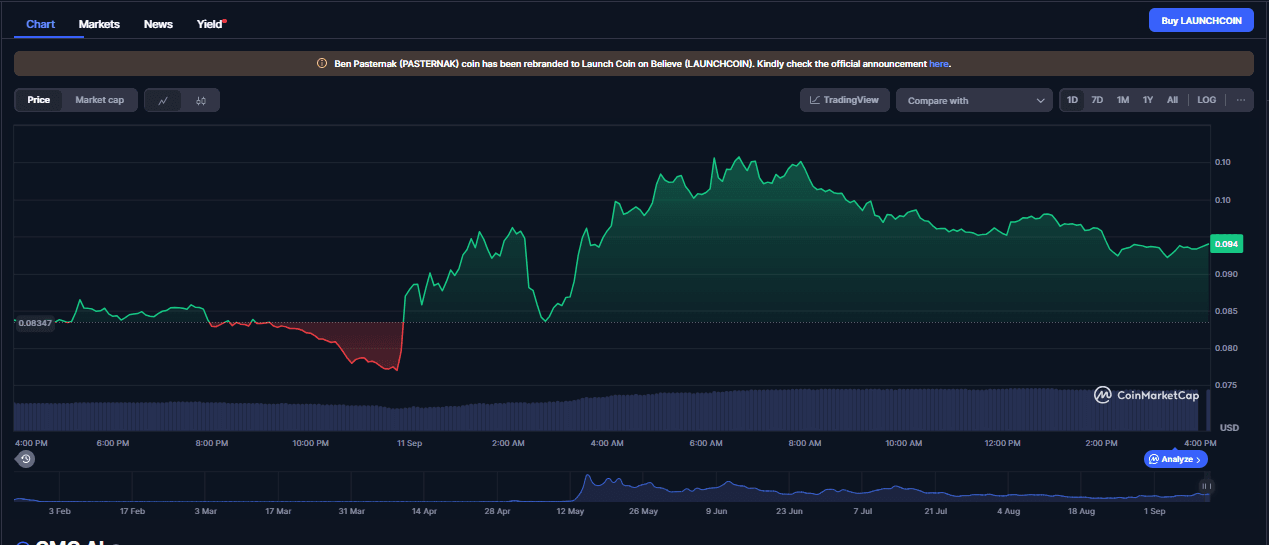1269x545 pixels.
Task: Click the 3 Feb date on range navigator
Action: point(60,511)
